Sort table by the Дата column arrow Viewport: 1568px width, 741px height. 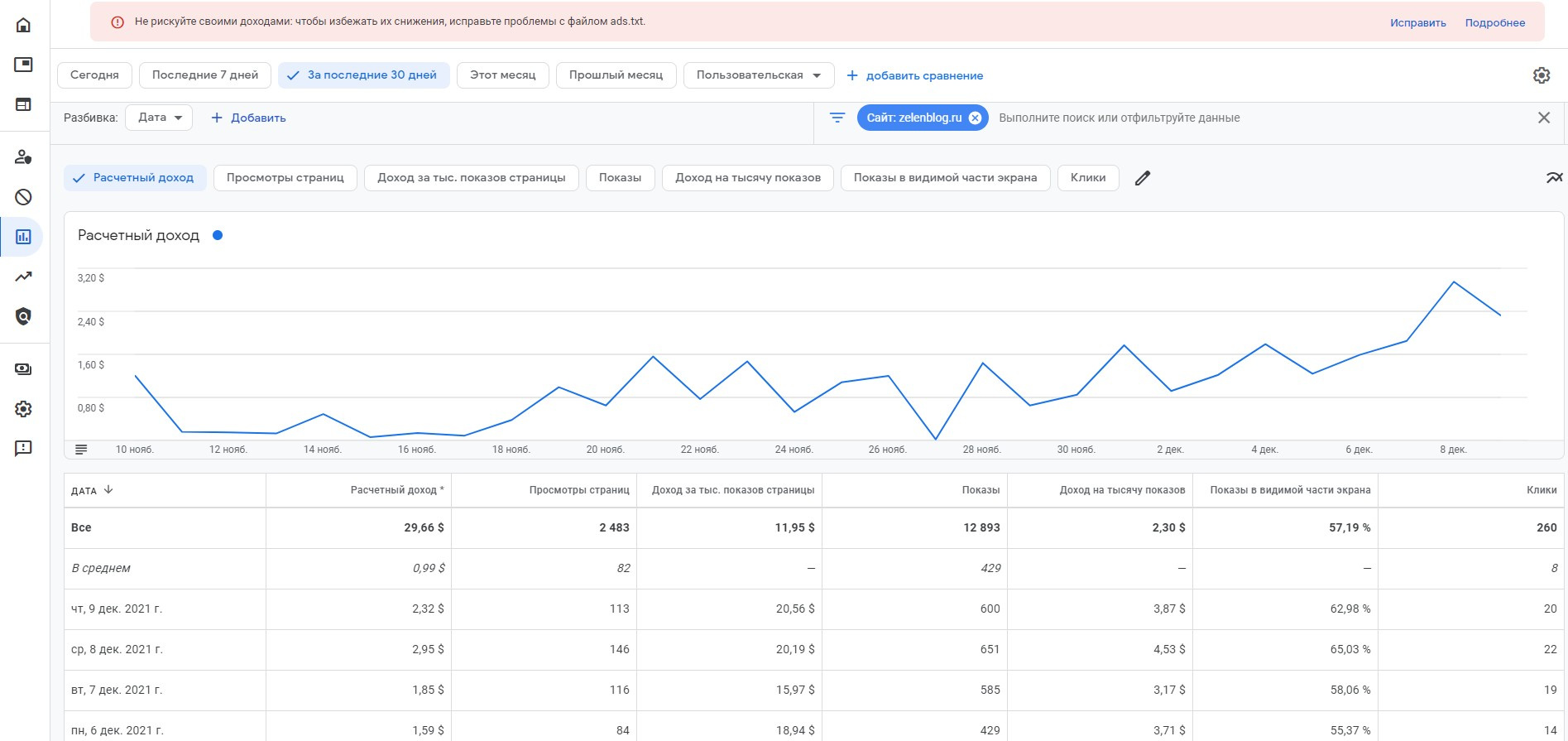(108, 490)
